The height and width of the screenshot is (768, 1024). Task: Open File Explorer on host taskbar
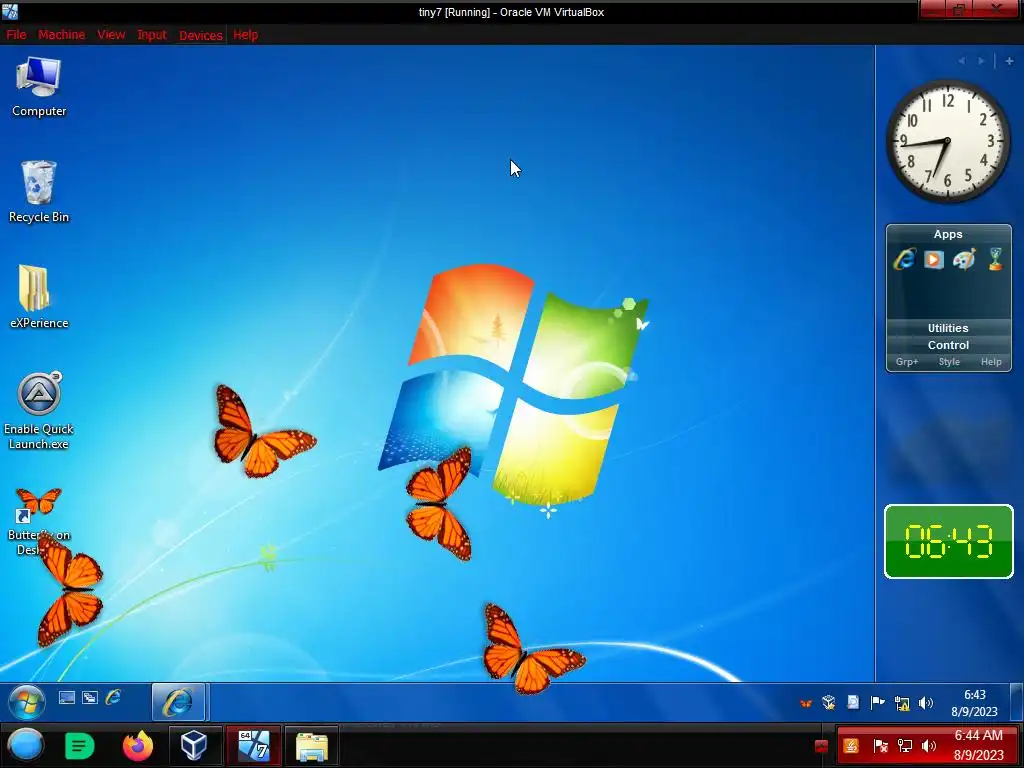(312, 746)
